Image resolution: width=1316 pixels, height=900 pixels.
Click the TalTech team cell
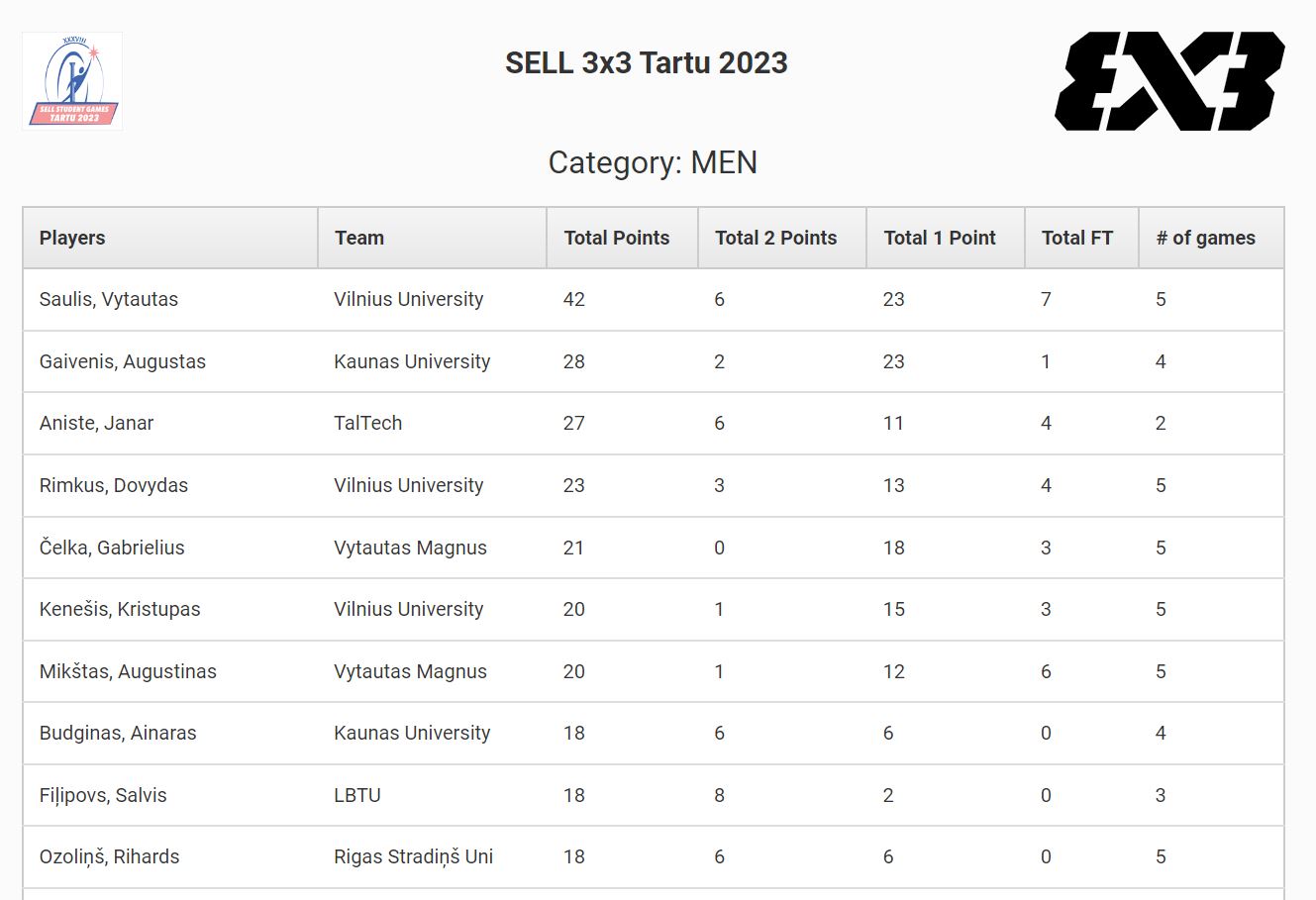(368, 423)
